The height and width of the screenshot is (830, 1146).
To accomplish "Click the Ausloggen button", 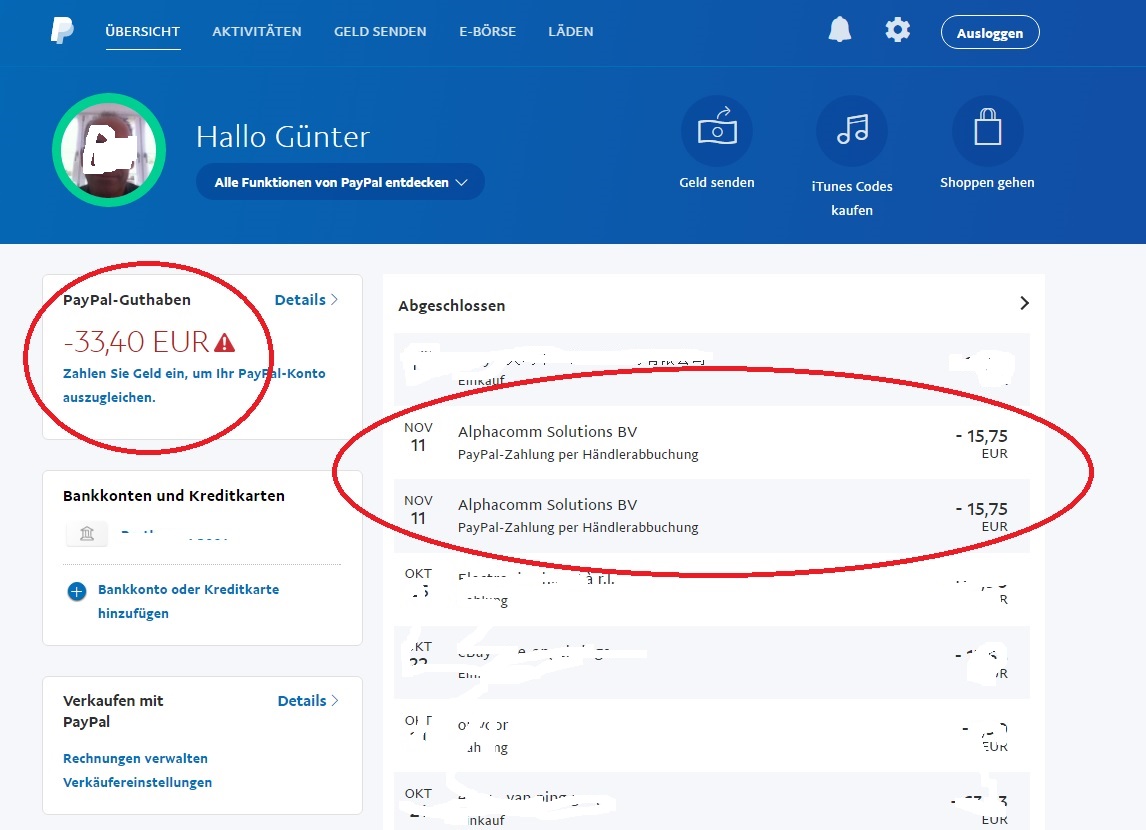I will 990,33.
